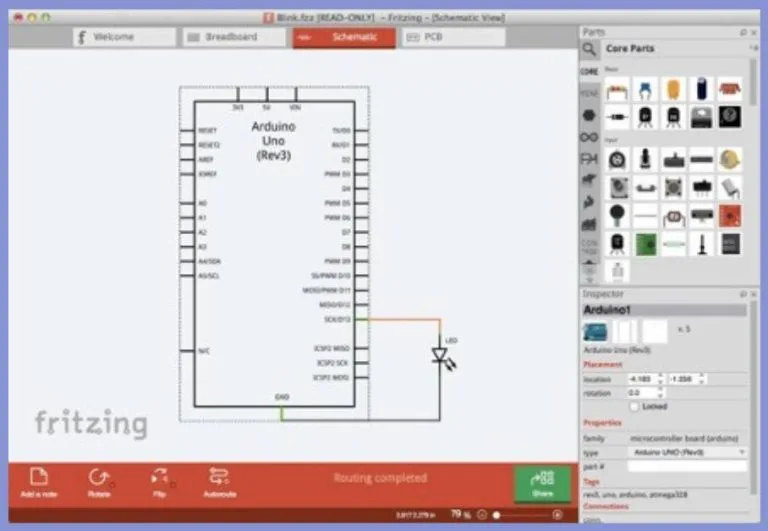Viewport: 768px width, 531px height.
Task: Click the zoom in button by the zoom slider
Action: click(557, 514)
